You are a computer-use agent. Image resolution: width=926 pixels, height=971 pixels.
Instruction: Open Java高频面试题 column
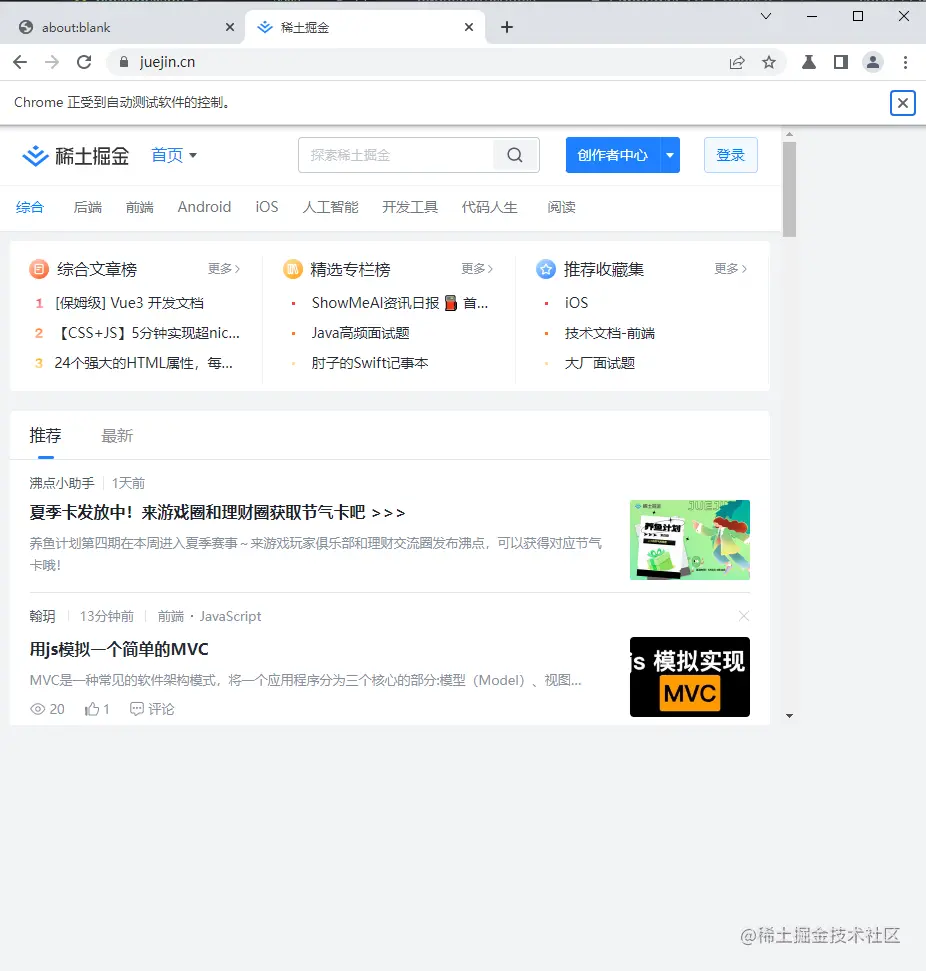coord(360,334)
